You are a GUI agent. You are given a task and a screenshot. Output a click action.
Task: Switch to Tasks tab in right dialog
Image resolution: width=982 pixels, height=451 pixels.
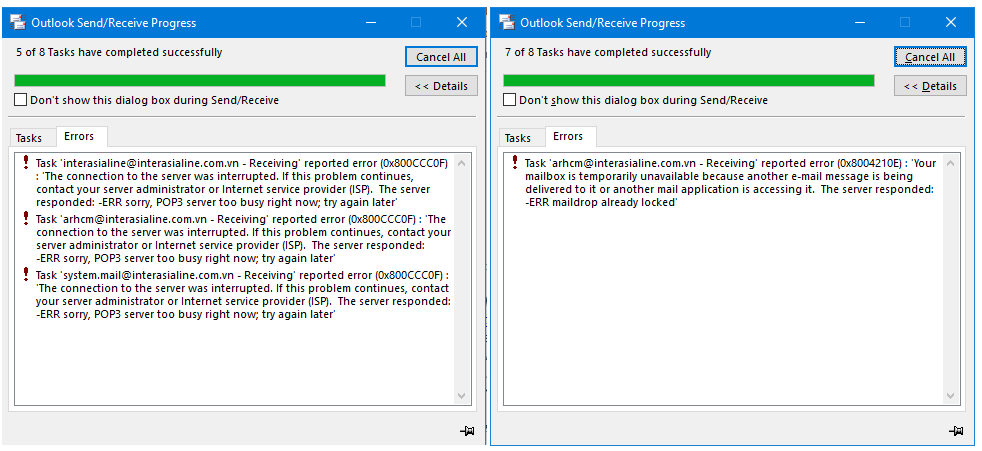(518, 138)
